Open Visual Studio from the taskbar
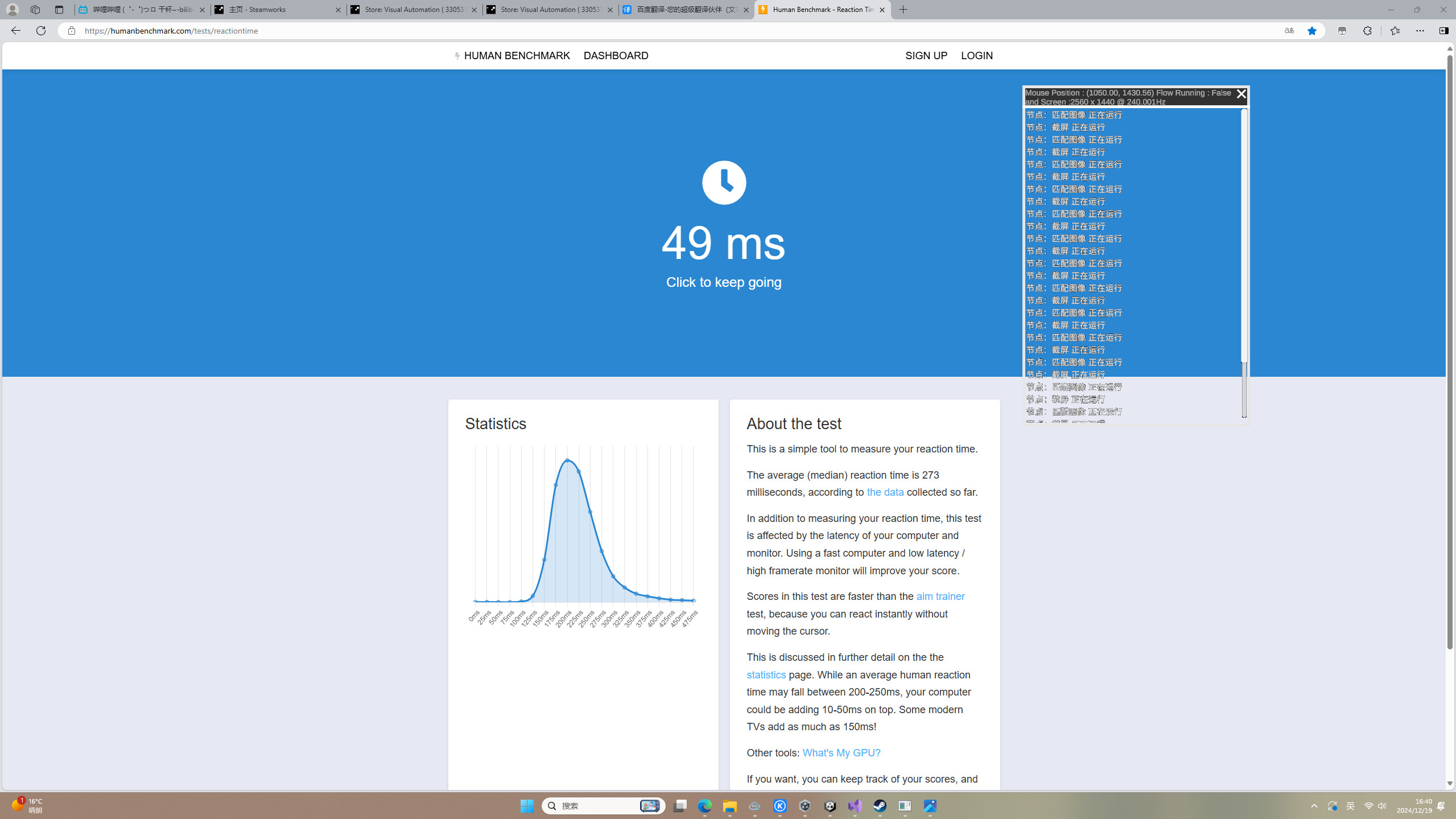 [x=855, y=806]
